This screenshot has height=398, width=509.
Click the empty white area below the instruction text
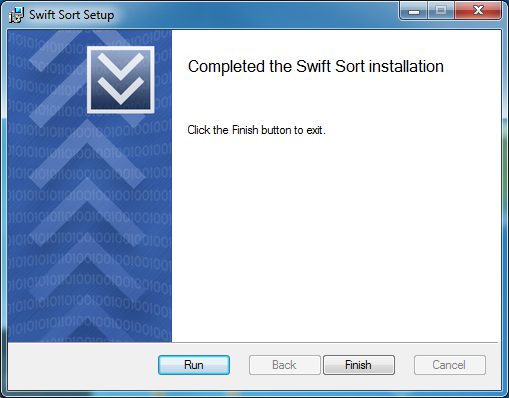pyautogui.click(x=336, y=240)
